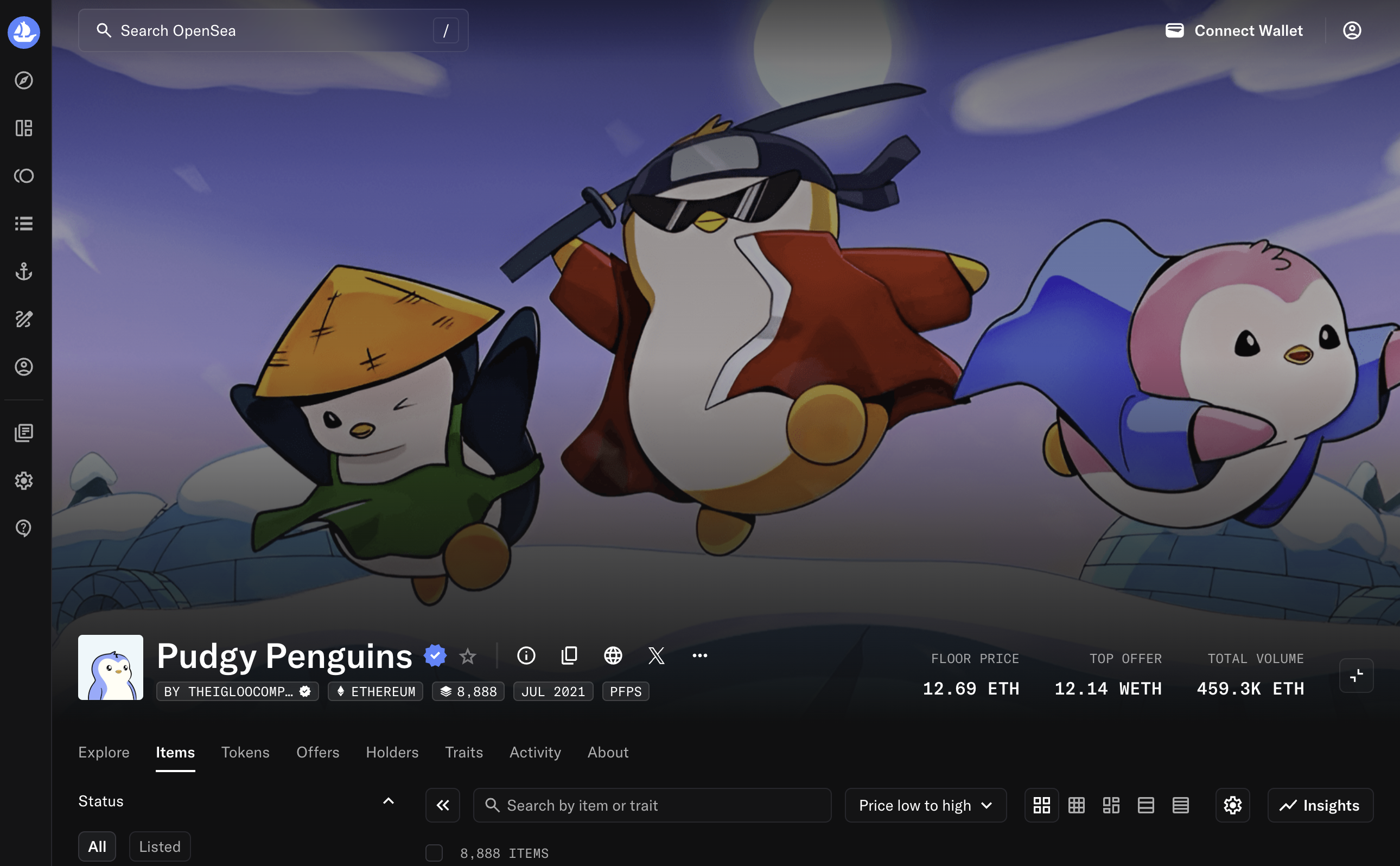Switch to the Activity tab
Image resolution: width=1400 pixels, height=866 pixels.
[x=535, y=752]
